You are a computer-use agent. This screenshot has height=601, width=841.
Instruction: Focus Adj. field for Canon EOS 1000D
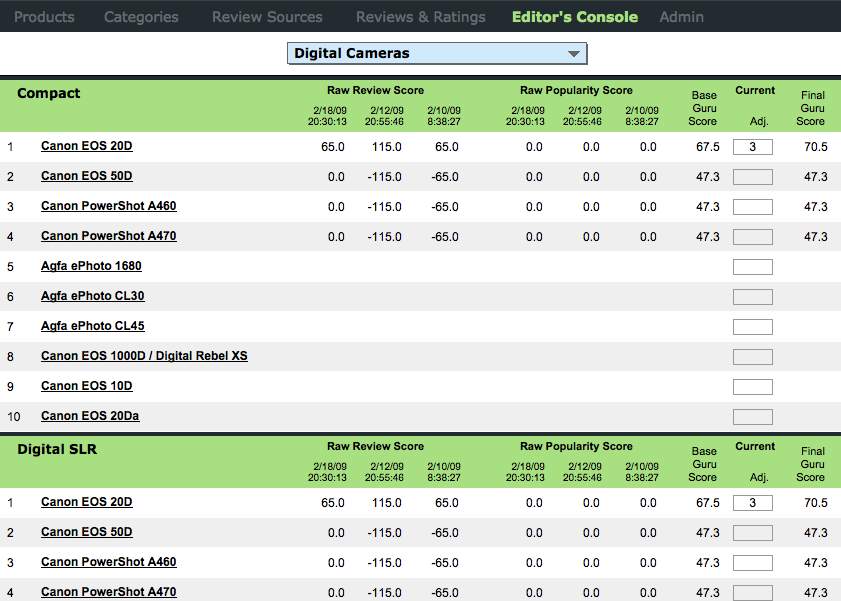tap(753, 357)
